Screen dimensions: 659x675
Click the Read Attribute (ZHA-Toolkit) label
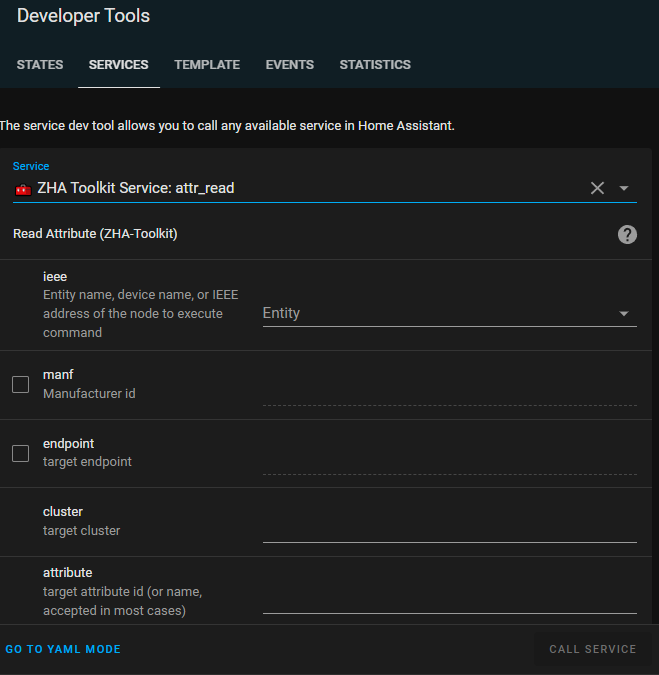(95, 234)
